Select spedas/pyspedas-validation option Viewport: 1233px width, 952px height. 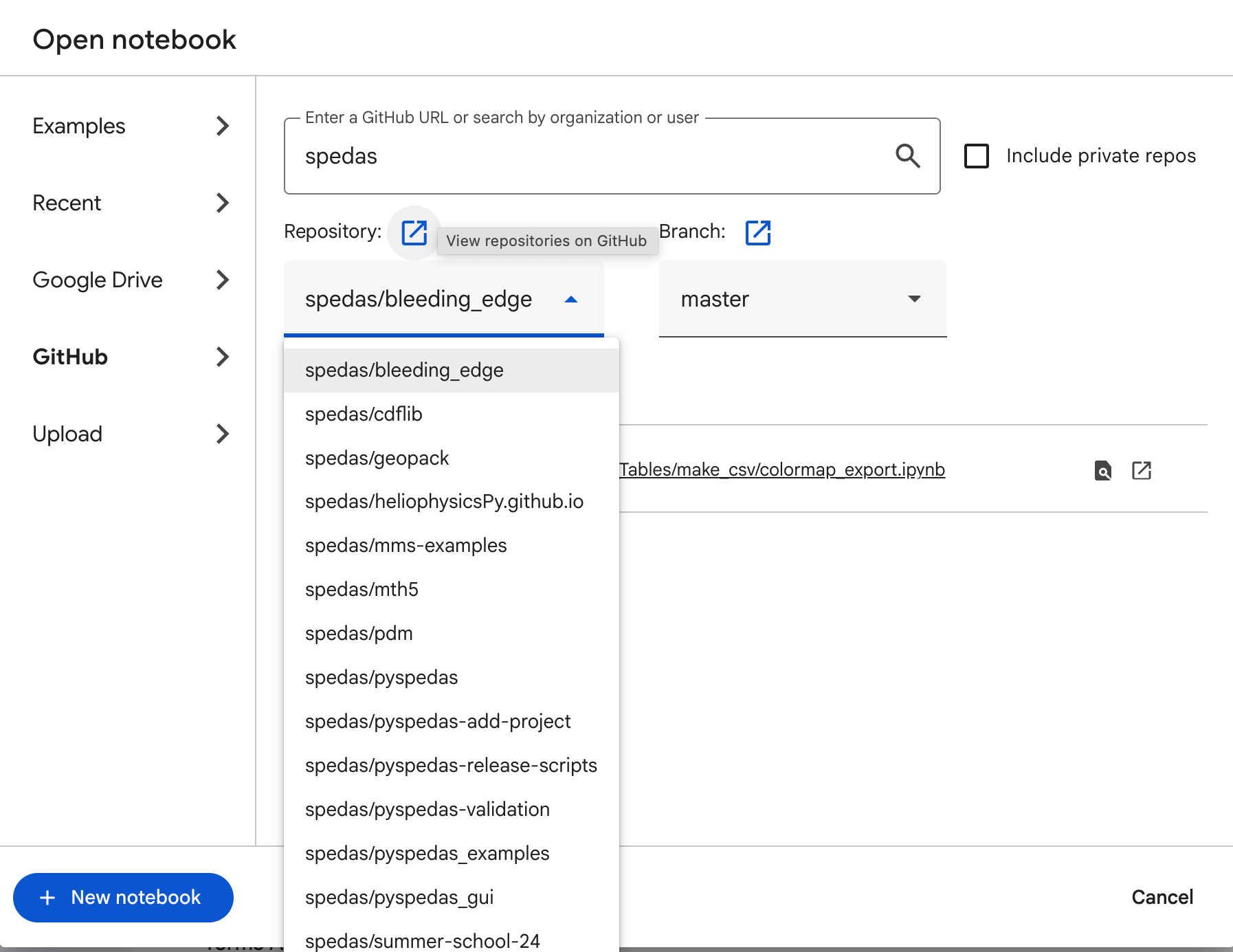pyautogui.click(x=452, y=810)
